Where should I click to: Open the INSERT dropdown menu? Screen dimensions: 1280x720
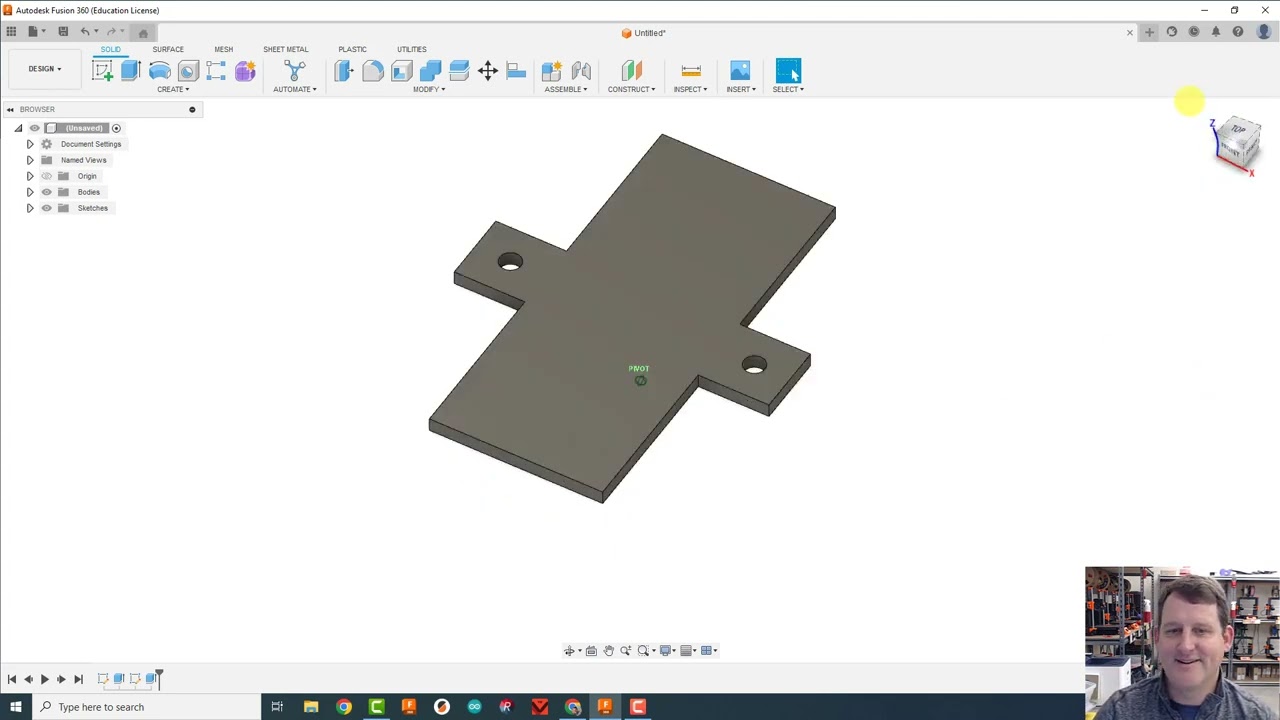tap(741, 89)
